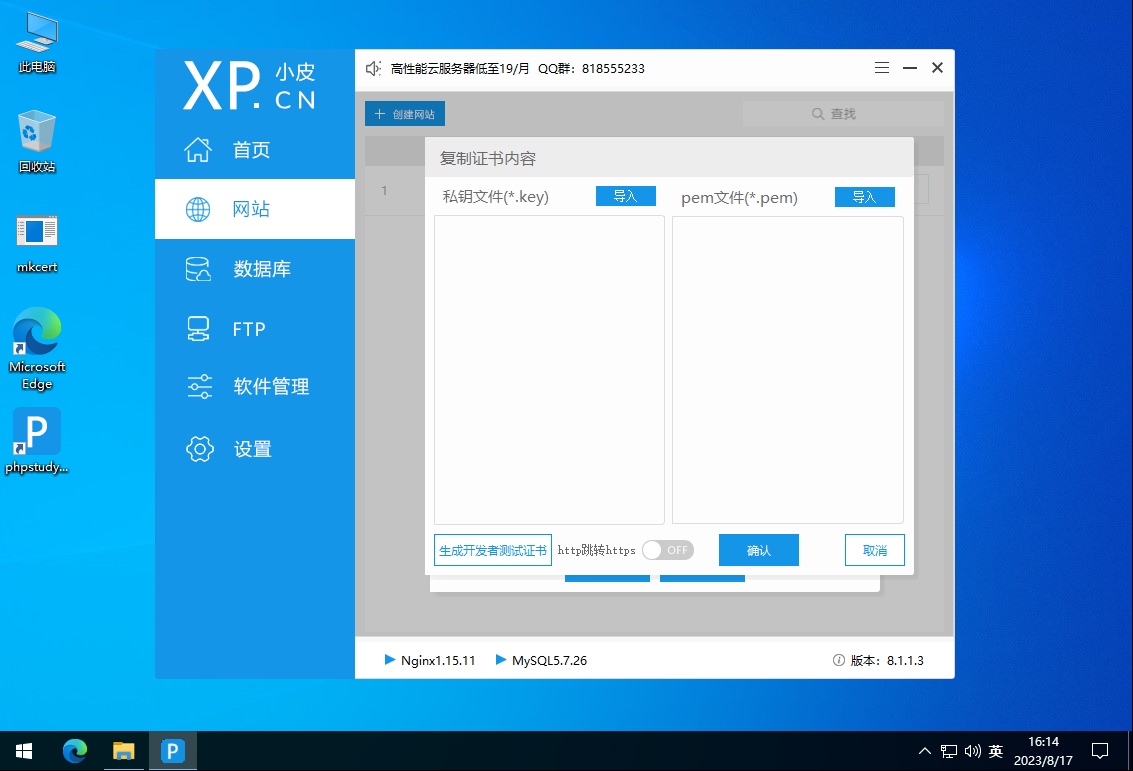The width and height of the screenshot is (1133, 771).
Task: Open 设置 in the sidebar
Action: point(252,449)
